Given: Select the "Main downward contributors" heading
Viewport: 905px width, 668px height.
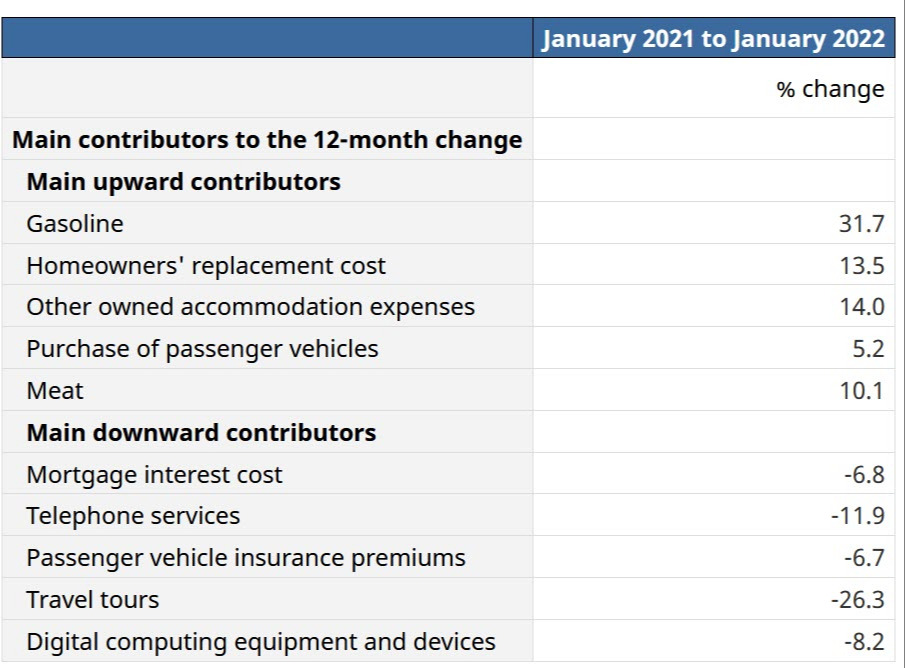Looking at the screenshot, I should point(201,433).
